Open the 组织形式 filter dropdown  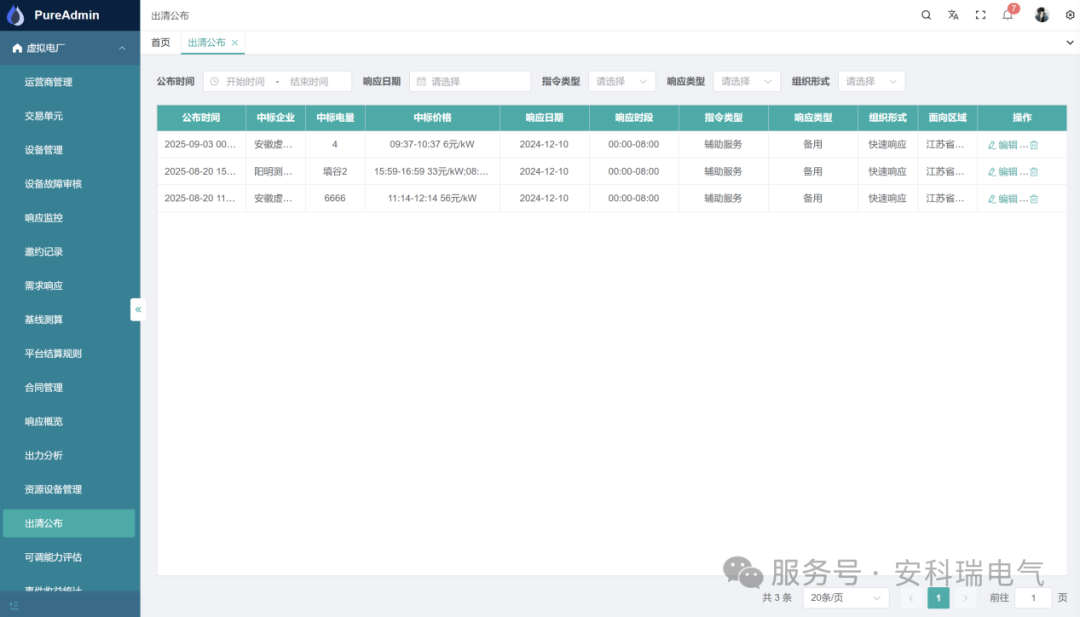pyautogui.click(x=869, y=81)
